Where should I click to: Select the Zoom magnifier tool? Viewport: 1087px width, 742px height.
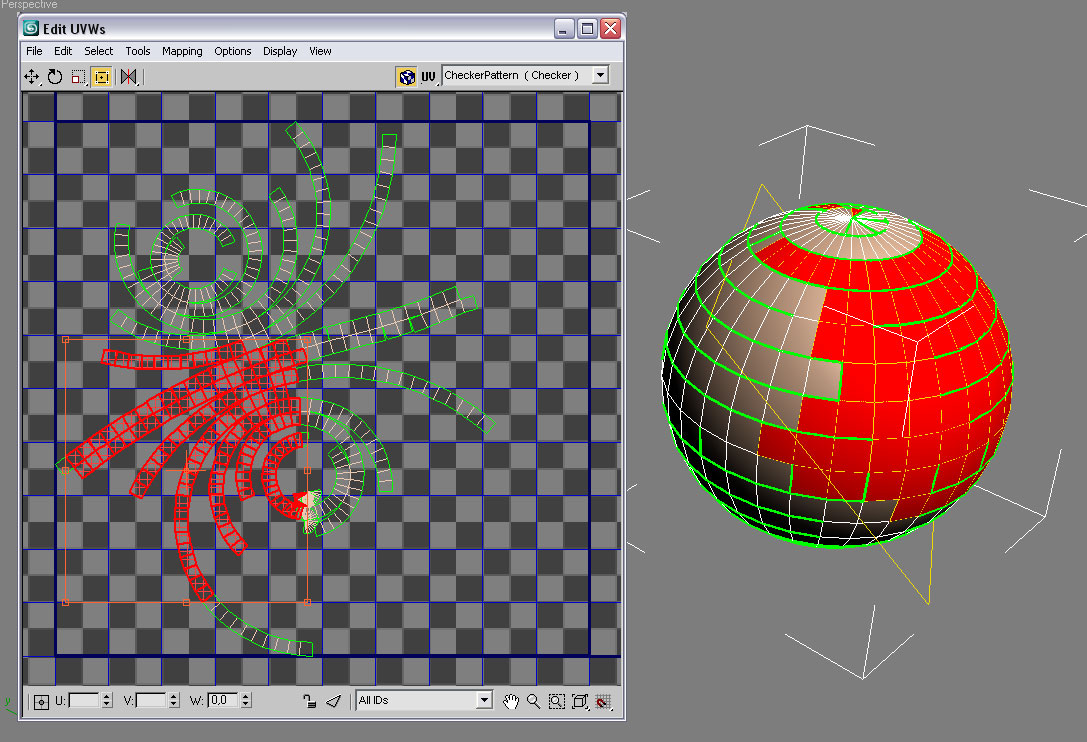click(533, 701)
